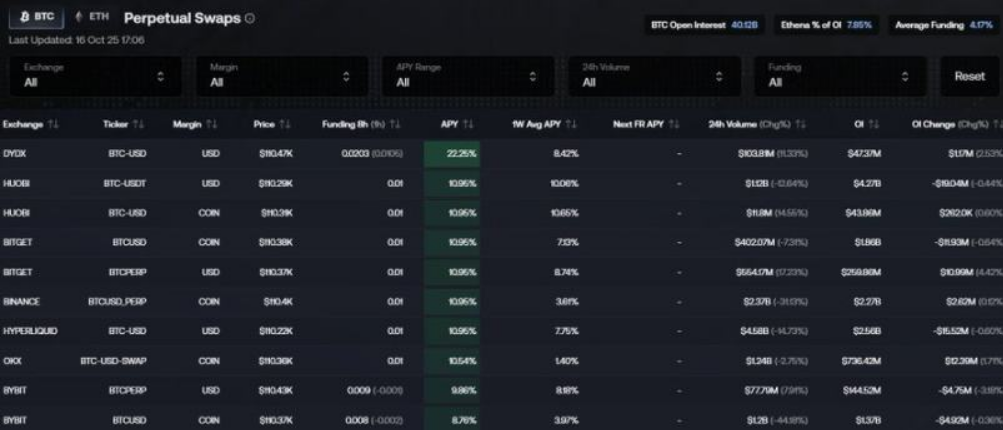Sort table by Margin column arrows
1003x430 pixels.
click(212, 125)
